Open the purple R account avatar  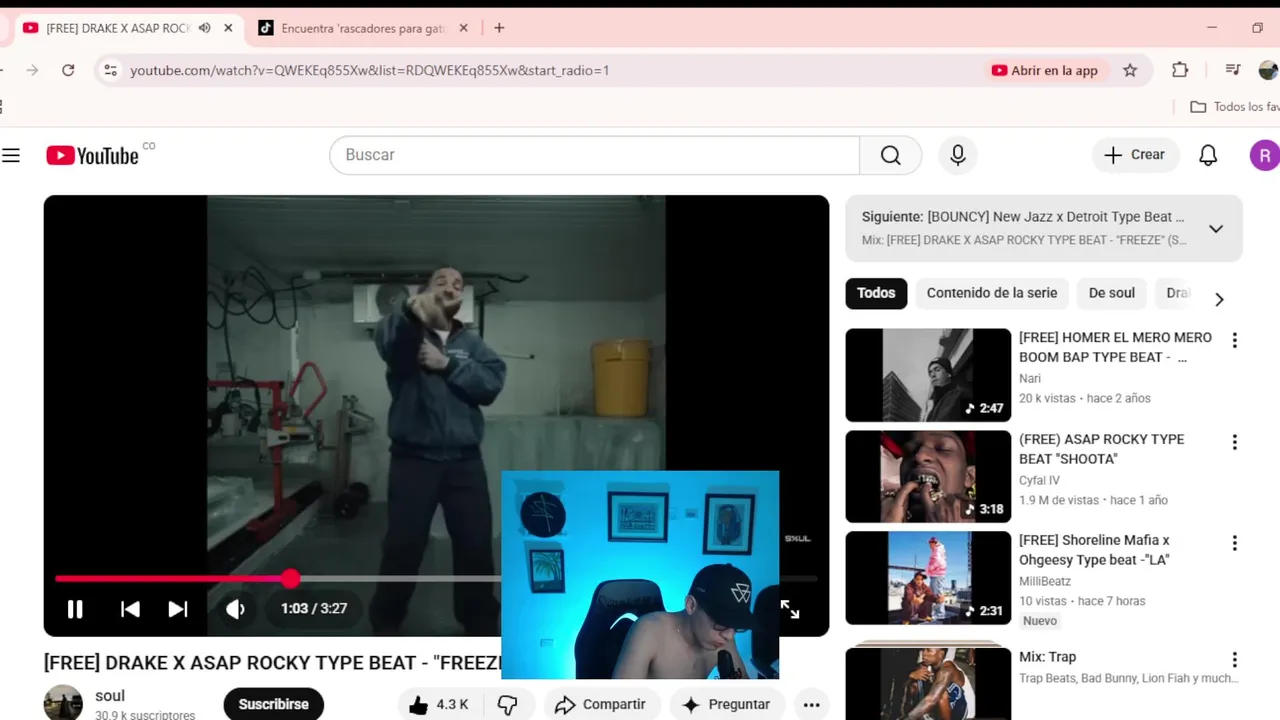[1264, 155]
